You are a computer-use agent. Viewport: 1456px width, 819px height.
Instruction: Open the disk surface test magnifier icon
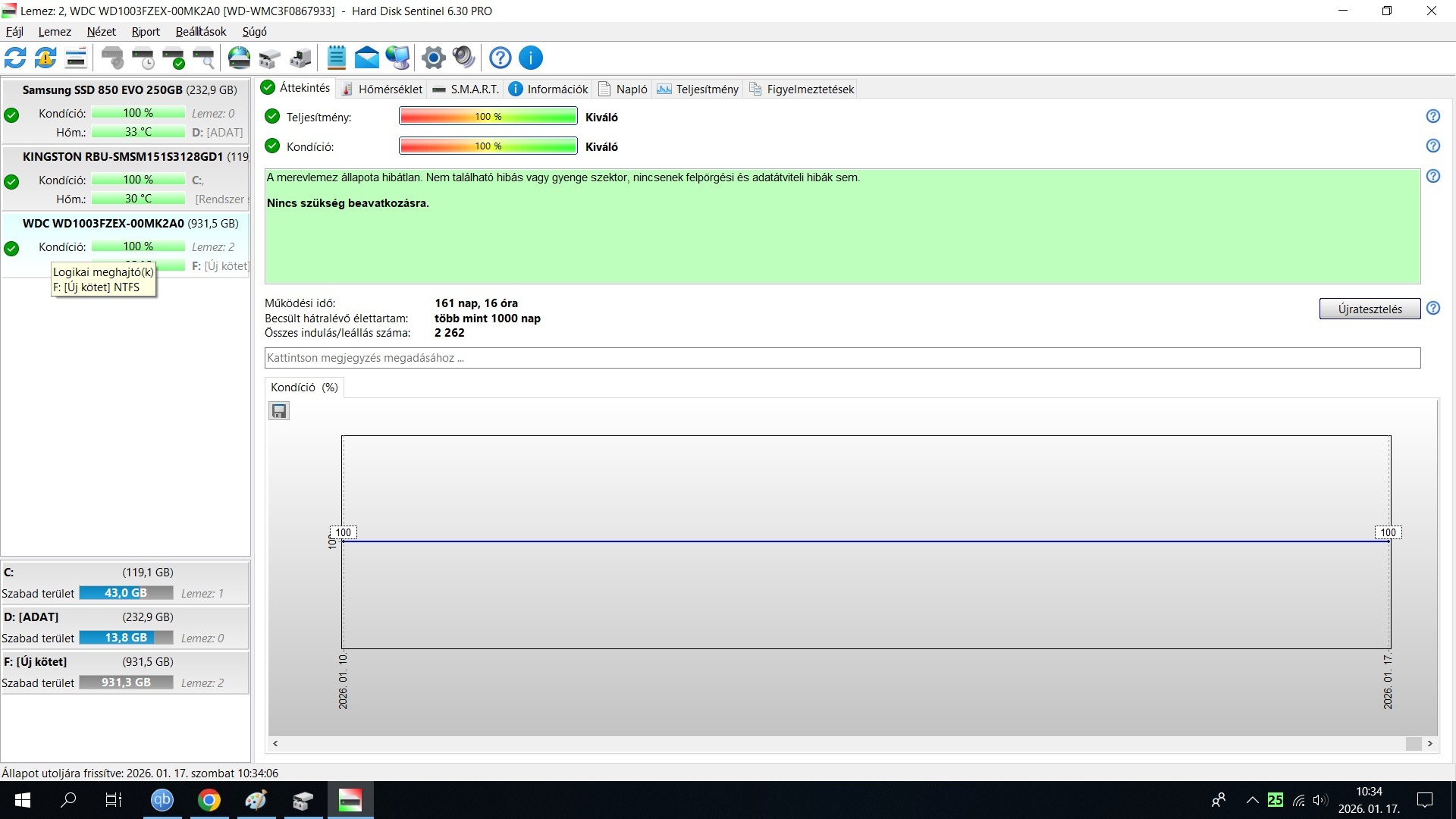tap(203, 58)
